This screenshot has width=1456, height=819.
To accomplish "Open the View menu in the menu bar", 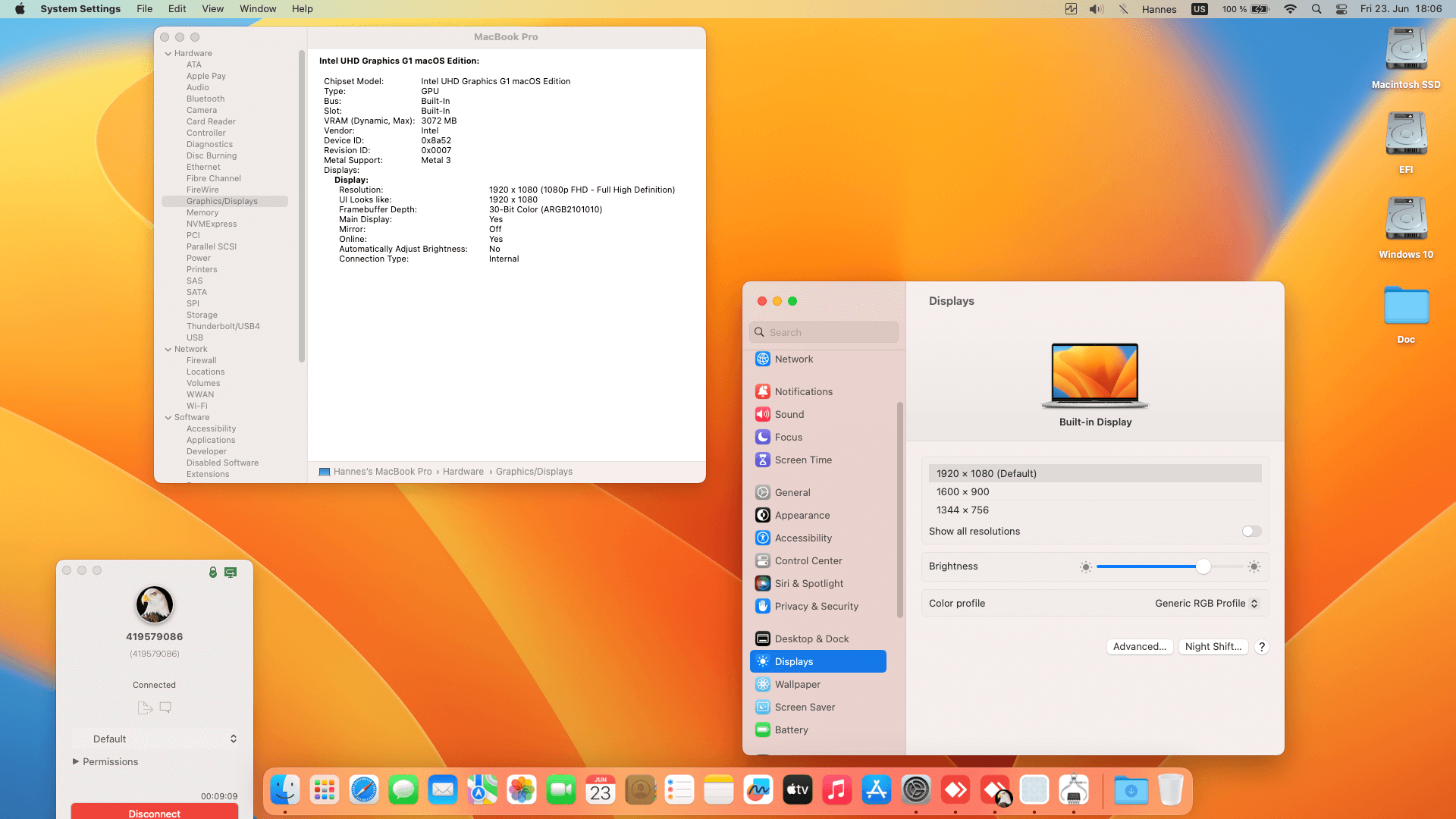I will point(212,9).
